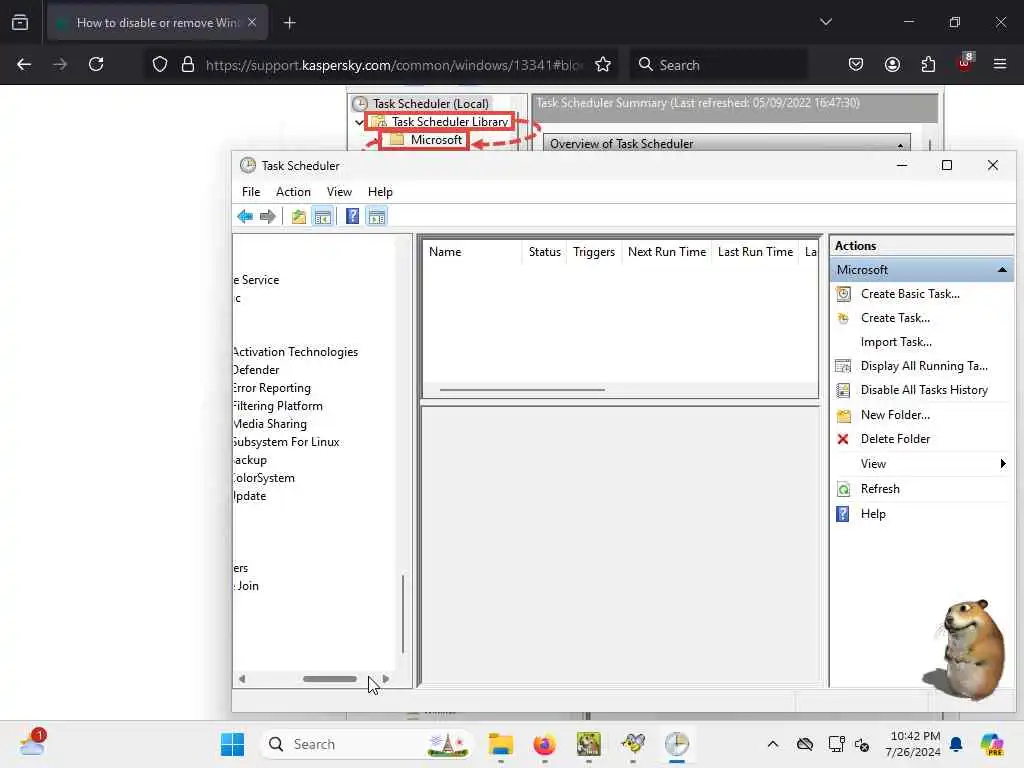Click the tree pane scroll-left arrow
1024x768 pixels.
242,679
